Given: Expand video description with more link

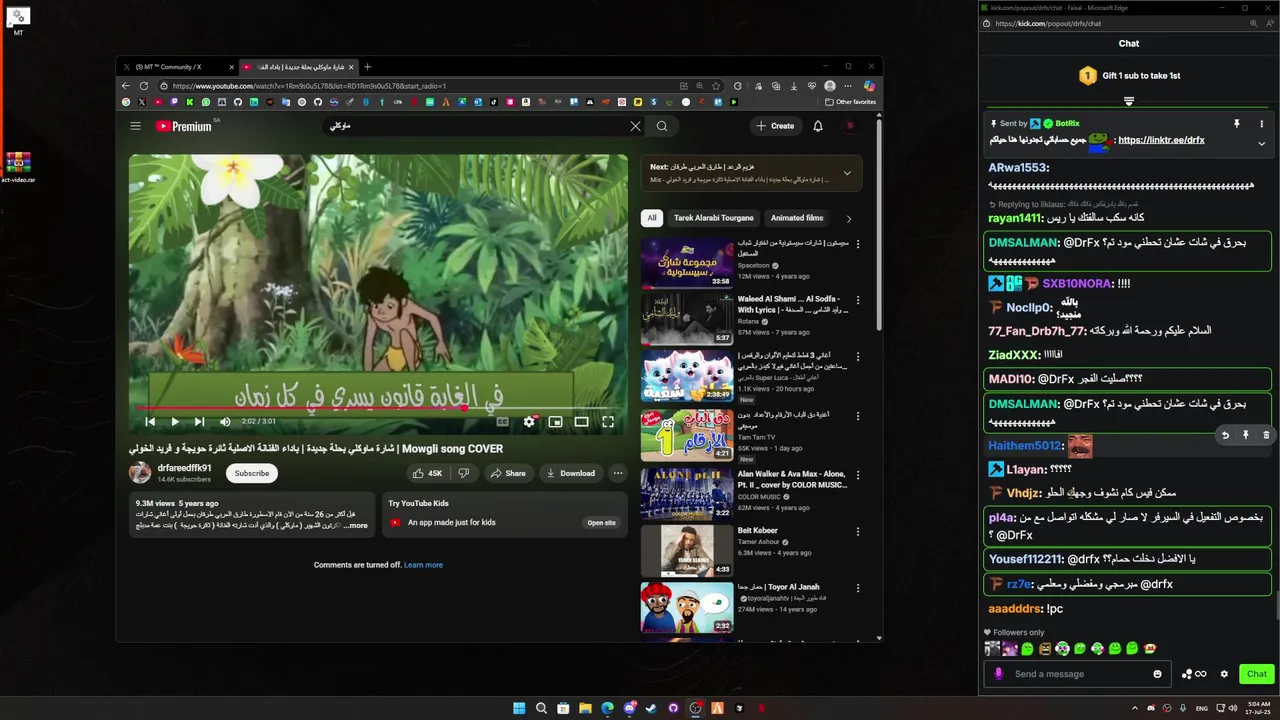Looking at the screenshot, I should [355, 525].
